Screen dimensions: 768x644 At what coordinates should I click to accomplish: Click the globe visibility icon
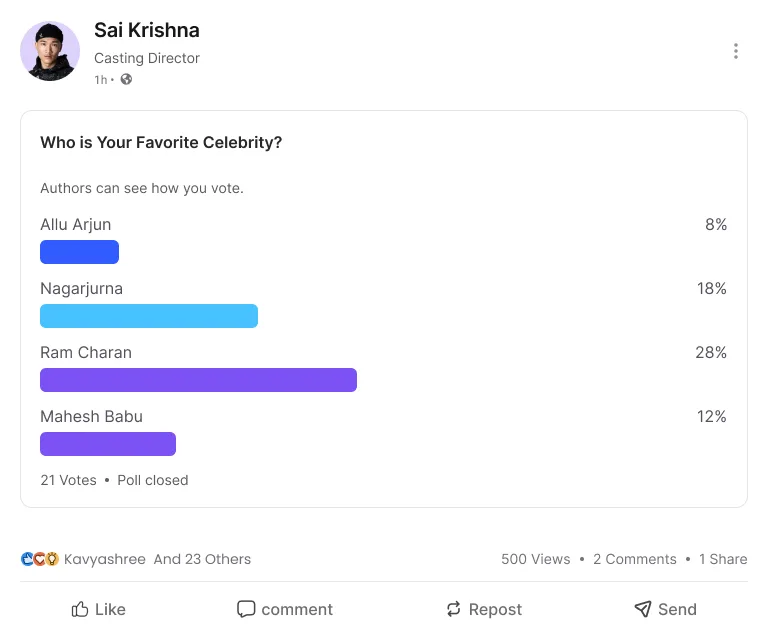[126, 79]
